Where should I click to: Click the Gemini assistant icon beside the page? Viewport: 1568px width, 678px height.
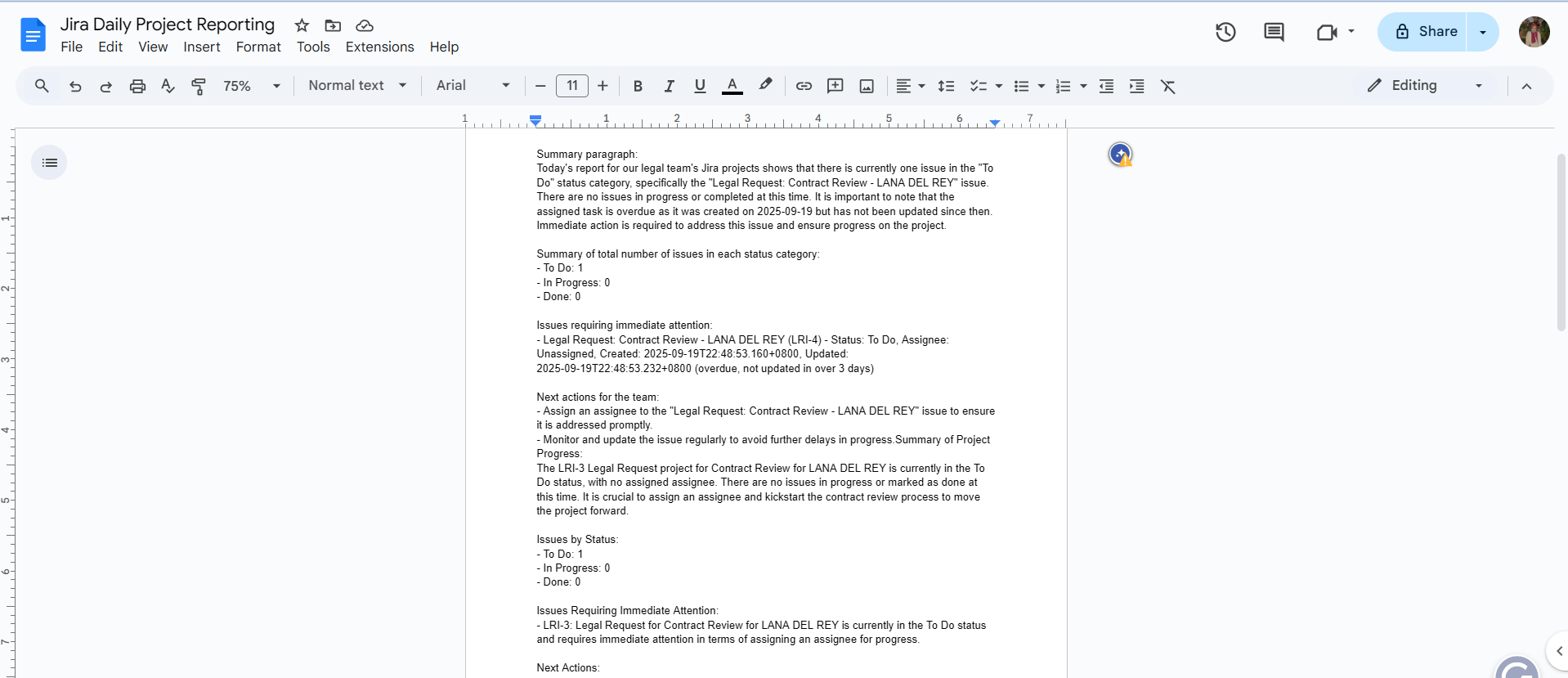pyautogui.click(x=1121, y=154)
